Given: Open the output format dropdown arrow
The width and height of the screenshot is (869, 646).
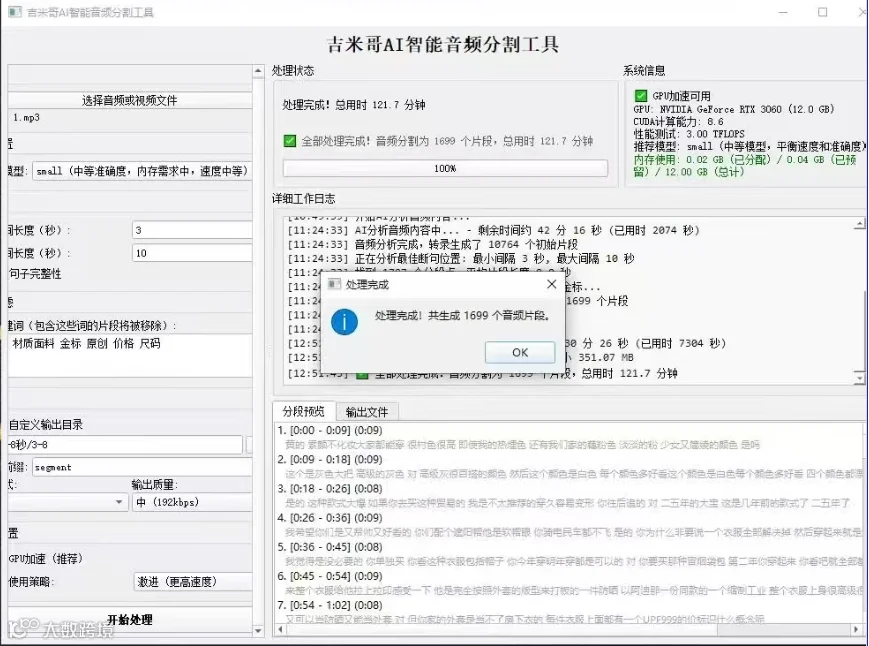Looking at the screenshot, I should (119, 502).
